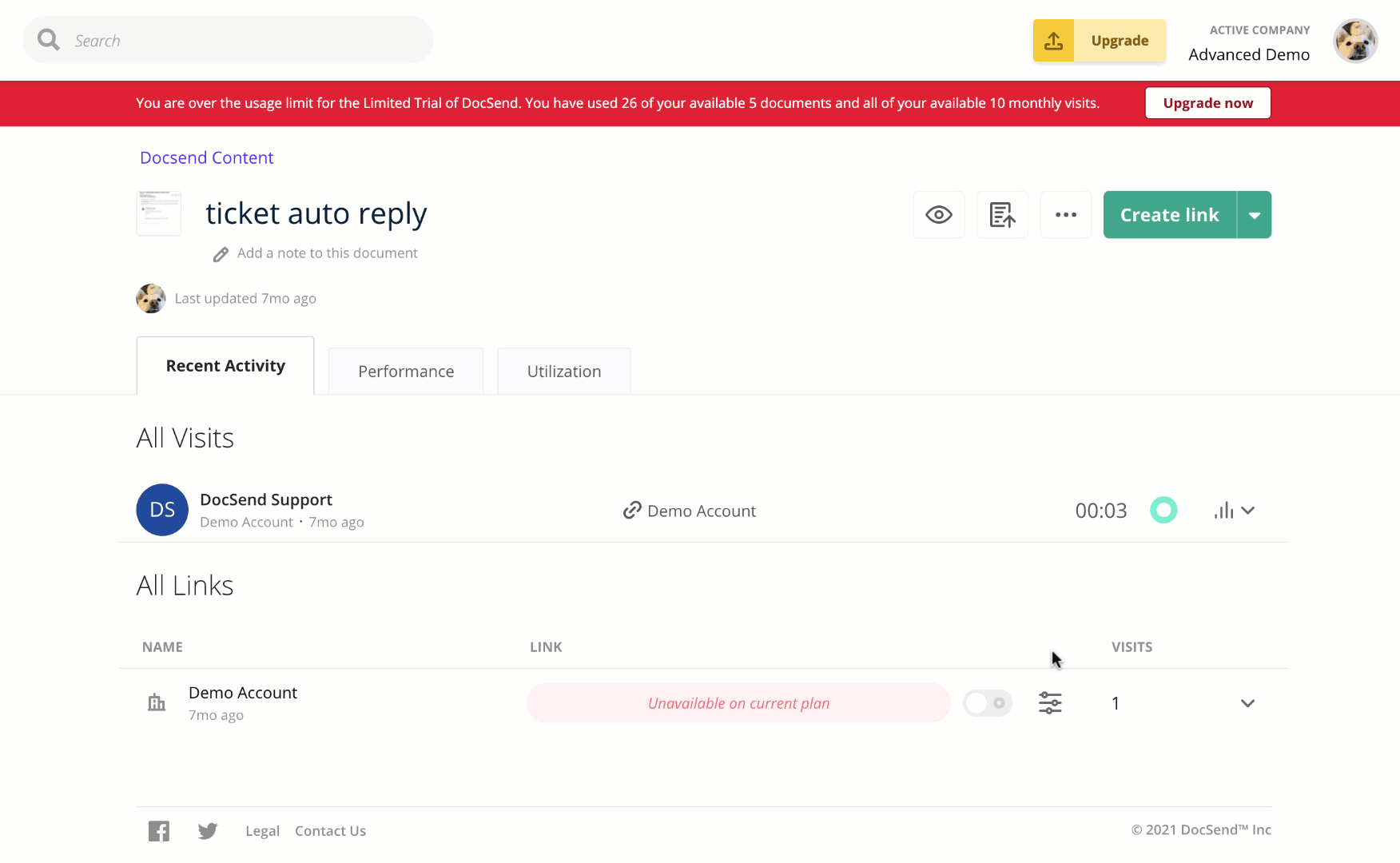Expand the Demo Account link row chevron
The width and height of the screenshot is (1400, 863).
coord(1247,703)
